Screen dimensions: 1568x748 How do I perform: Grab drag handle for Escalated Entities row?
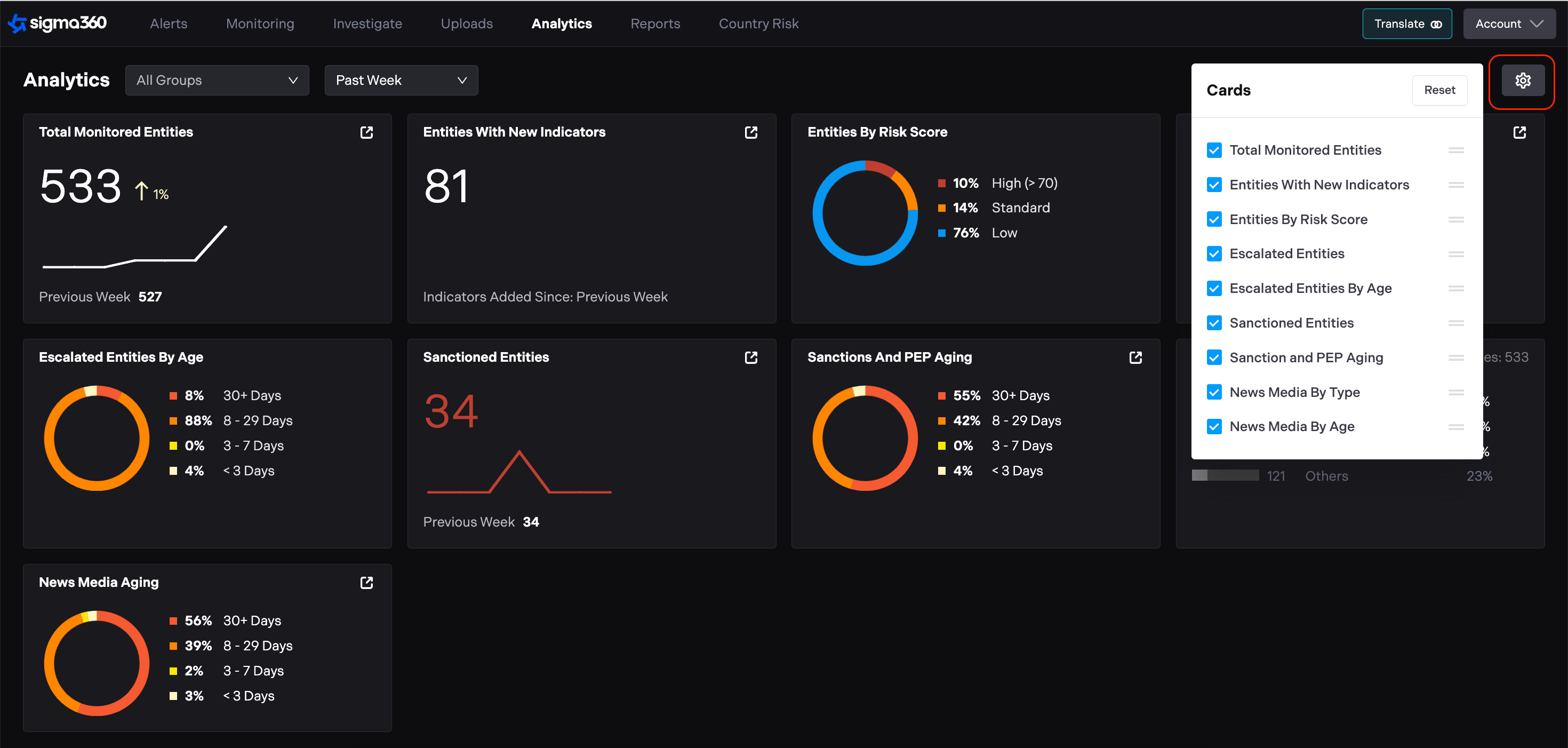coord(1456,254)
